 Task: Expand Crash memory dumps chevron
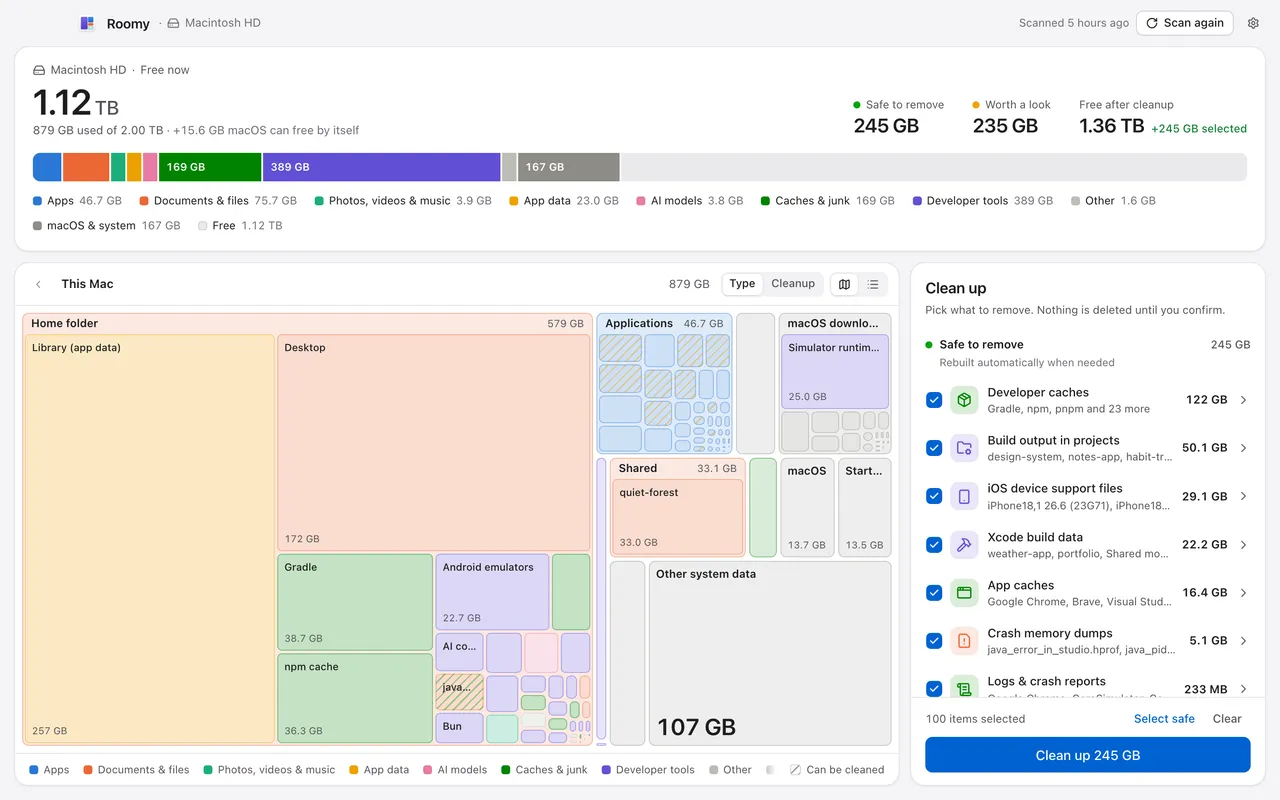coord(1244,641)
